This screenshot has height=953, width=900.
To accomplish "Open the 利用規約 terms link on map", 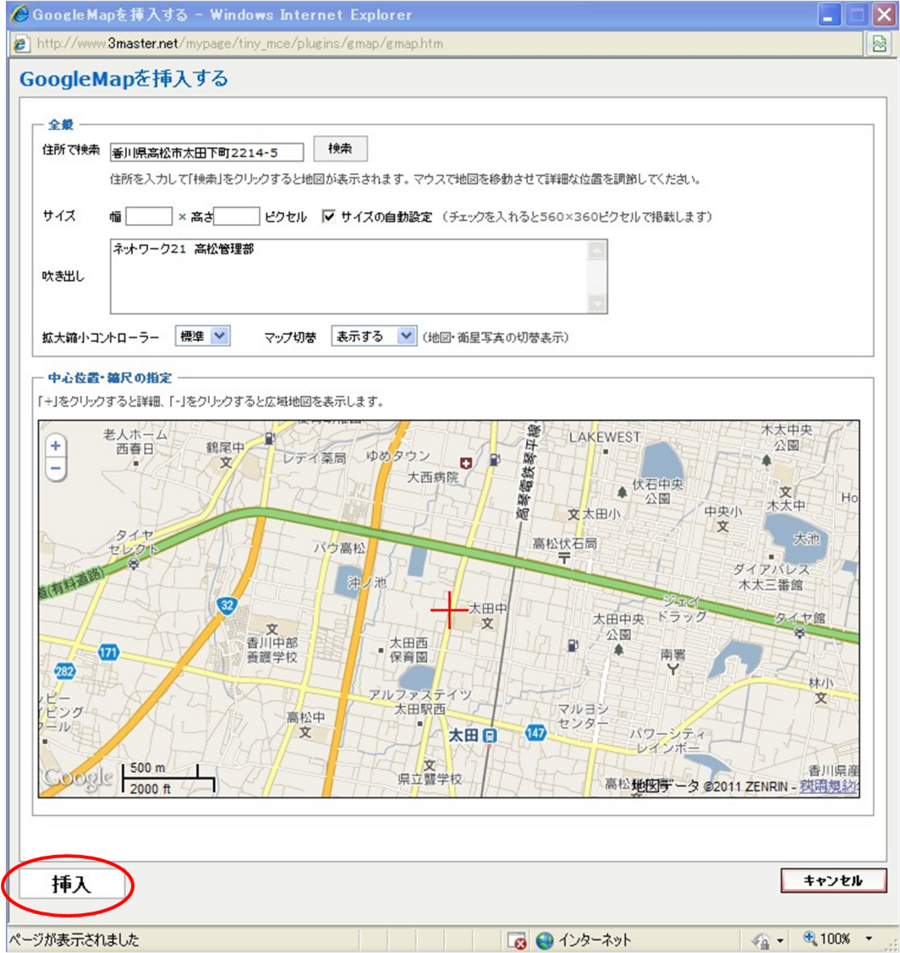I will (828, 786).
